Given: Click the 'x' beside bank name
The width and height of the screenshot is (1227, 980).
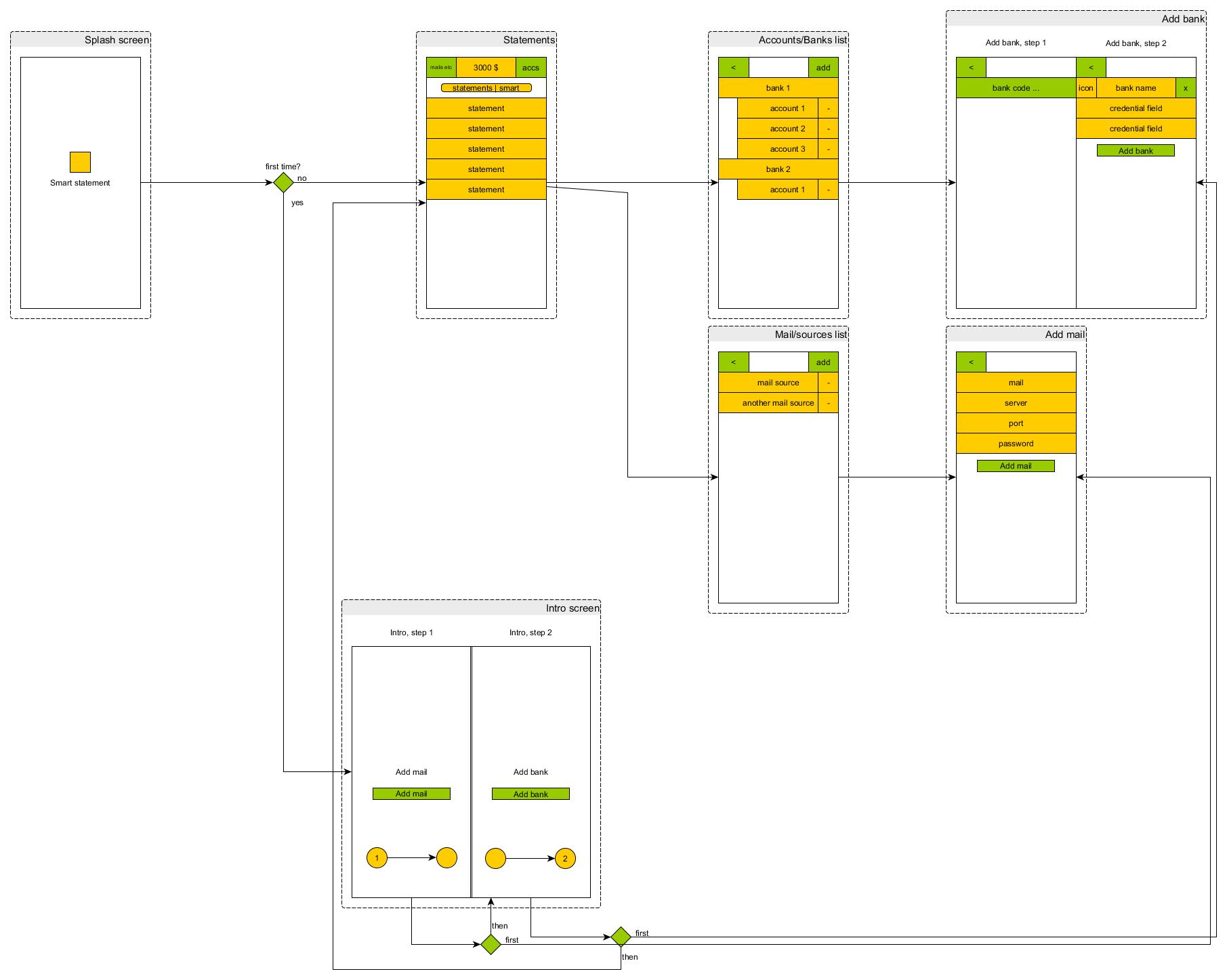Looking at the screenshot, I should pos(1186,88).
